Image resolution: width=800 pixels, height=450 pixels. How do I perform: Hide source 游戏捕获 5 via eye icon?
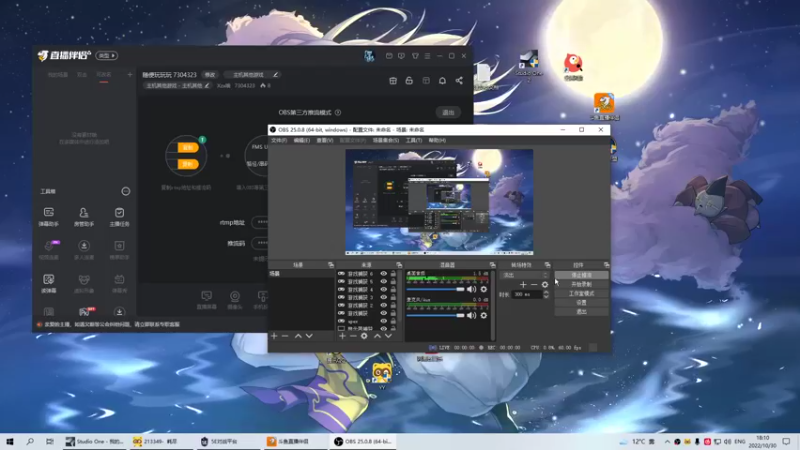(x=384, y=282)
